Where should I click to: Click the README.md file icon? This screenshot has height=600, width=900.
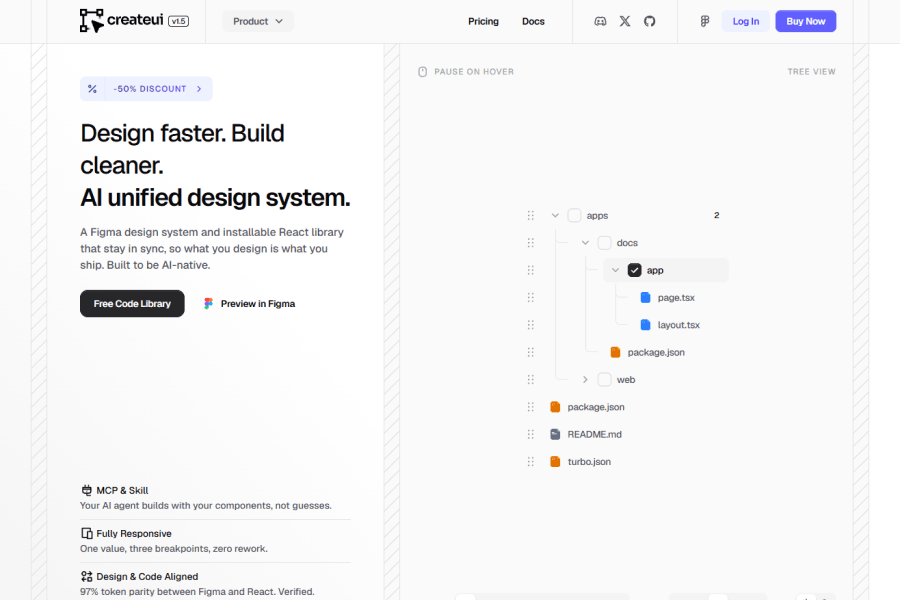tap(555, 434)
